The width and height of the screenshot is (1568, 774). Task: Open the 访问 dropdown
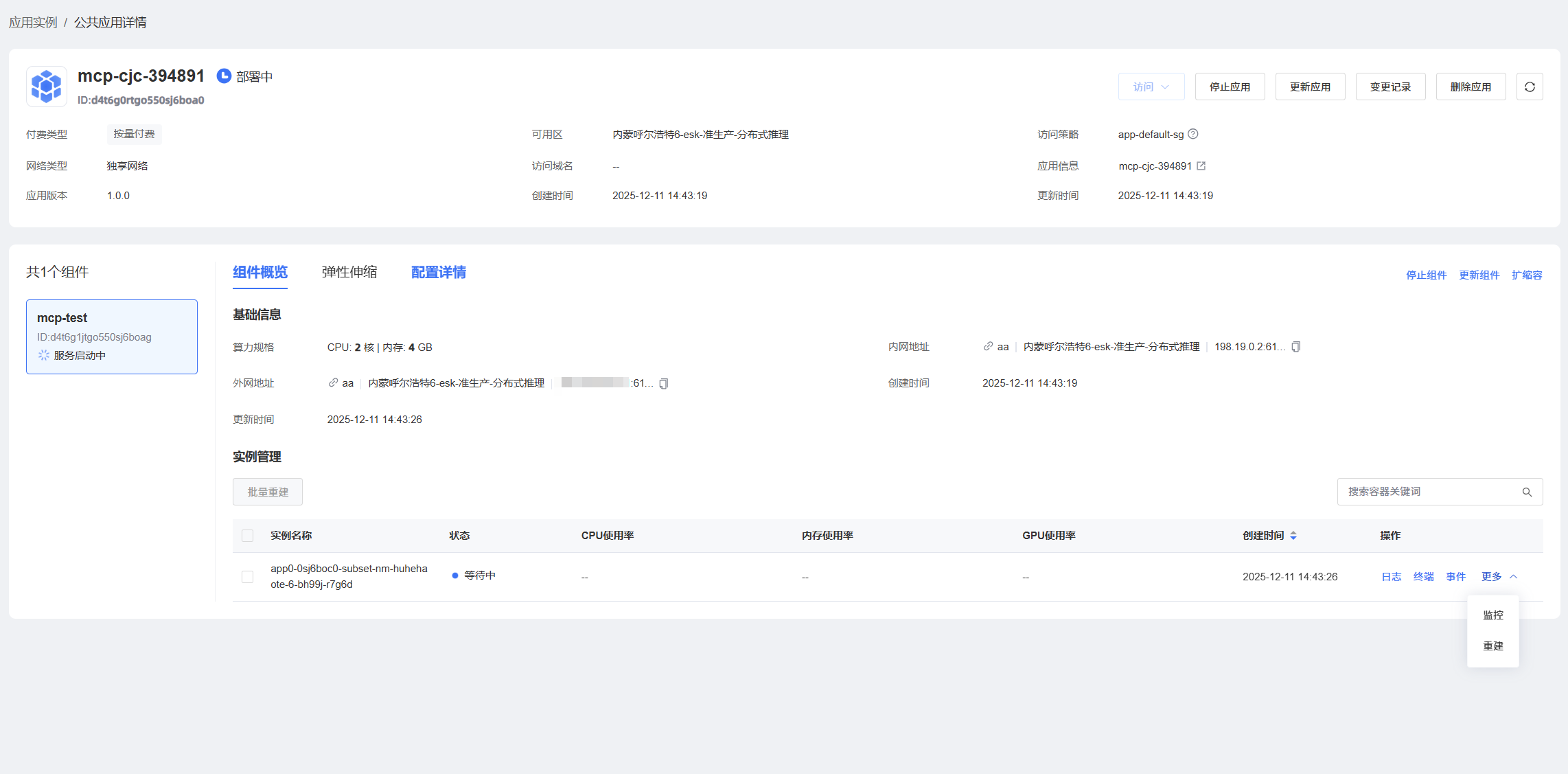point(1151,87)
